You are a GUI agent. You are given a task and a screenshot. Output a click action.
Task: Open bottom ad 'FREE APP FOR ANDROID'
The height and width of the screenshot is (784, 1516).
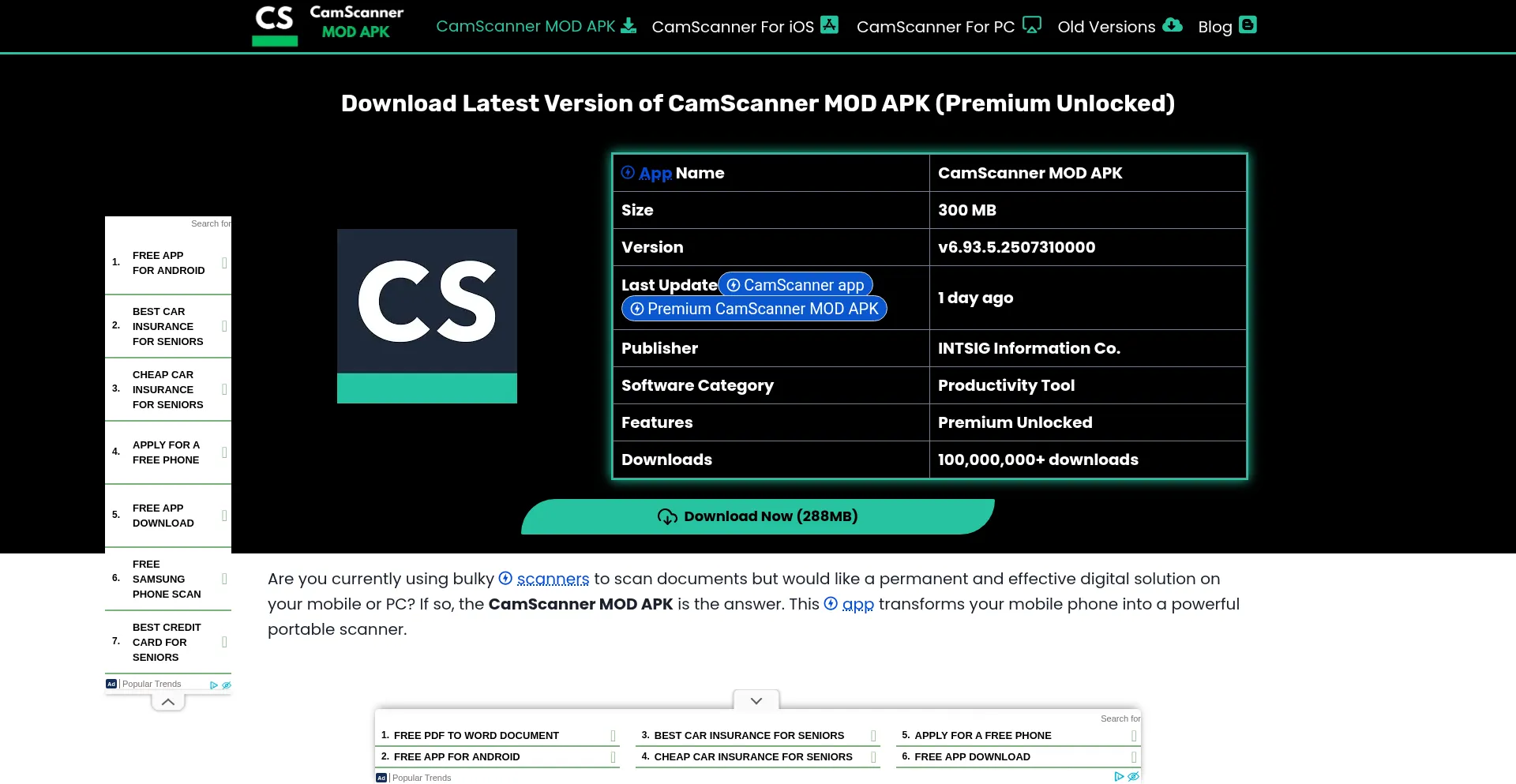(497, 756)
